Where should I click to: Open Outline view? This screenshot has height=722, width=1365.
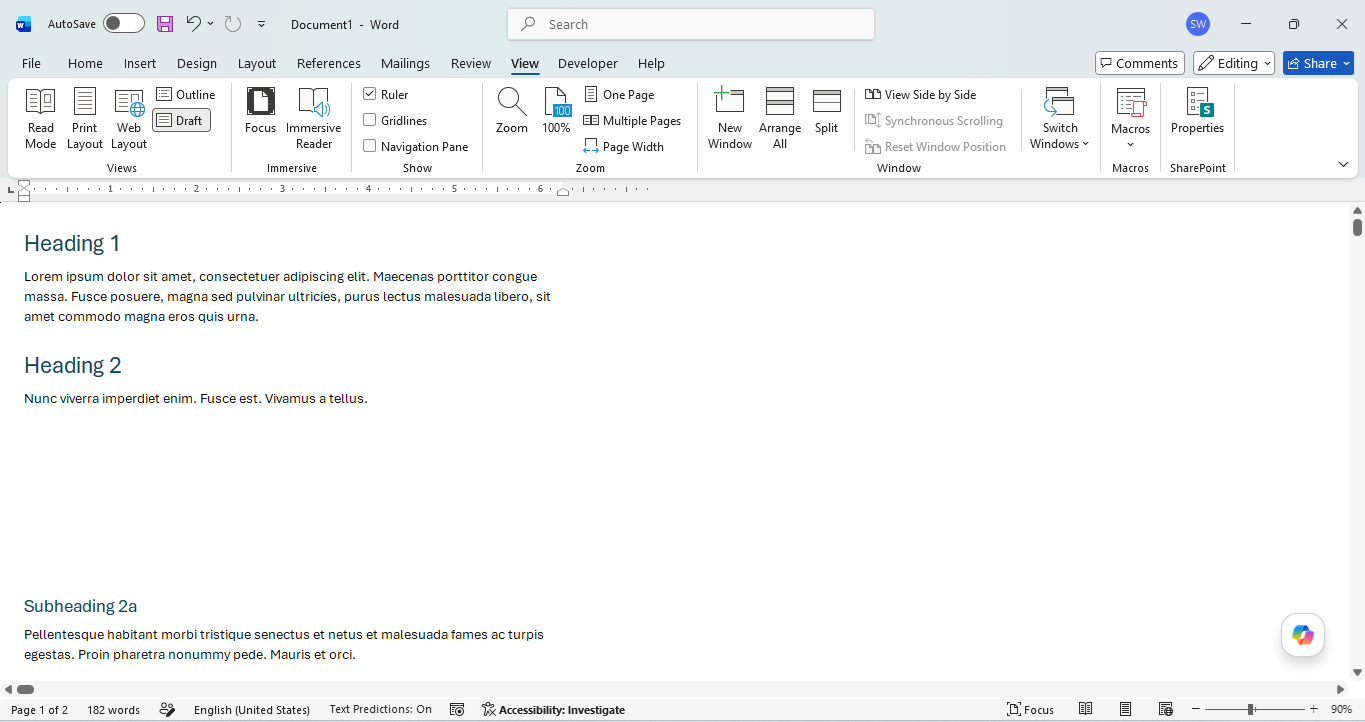coord(186,95)
